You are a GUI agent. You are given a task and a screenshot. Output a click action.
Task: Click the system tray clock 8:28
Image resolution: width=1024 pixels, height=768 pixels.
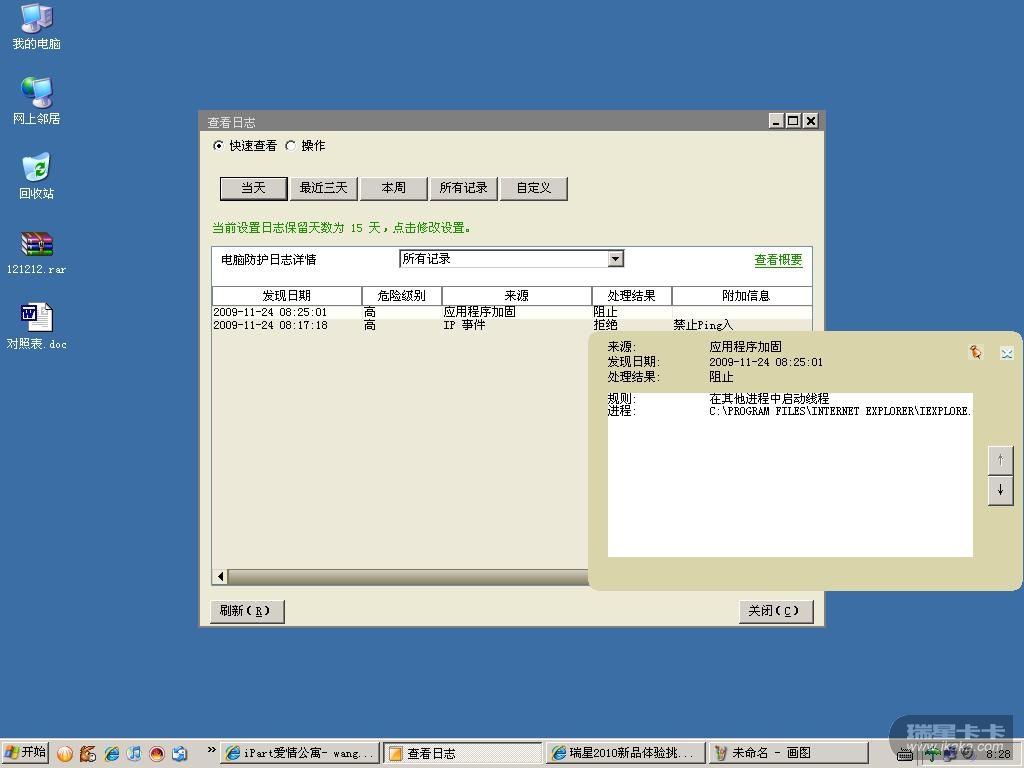coord(998,754)
